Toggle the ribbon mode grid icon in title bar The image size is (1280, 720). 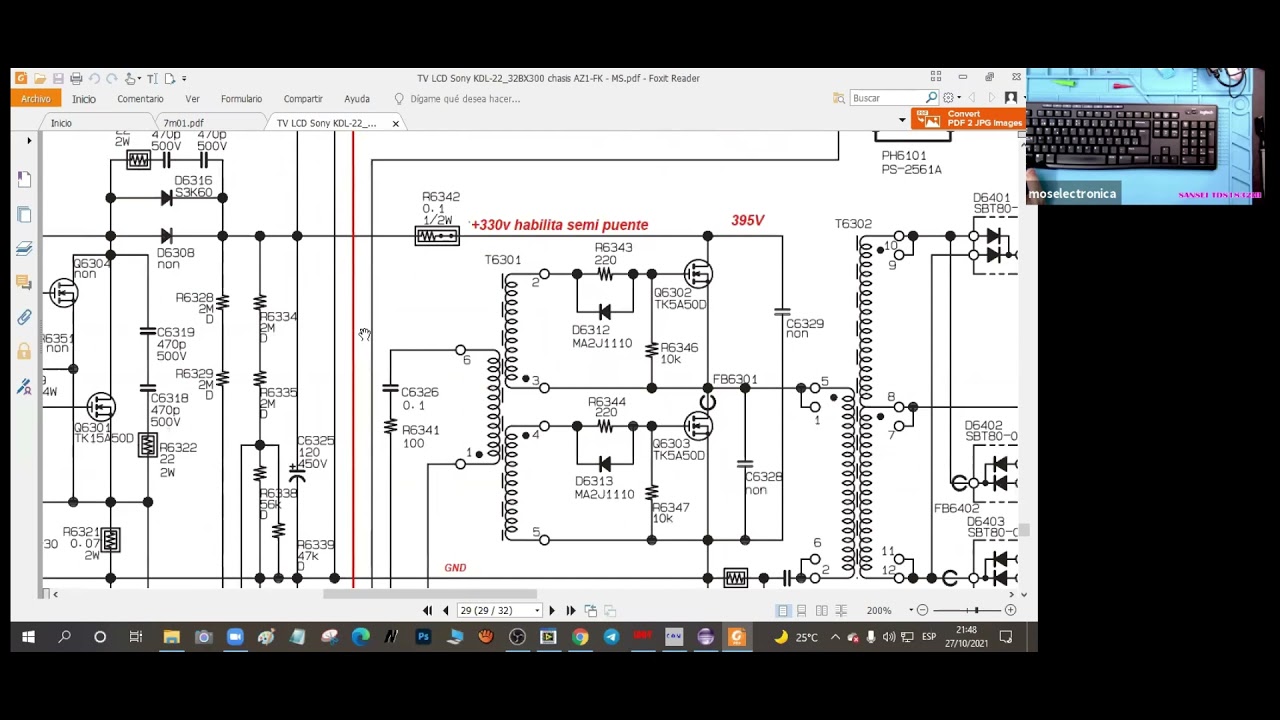coord(936,77)
